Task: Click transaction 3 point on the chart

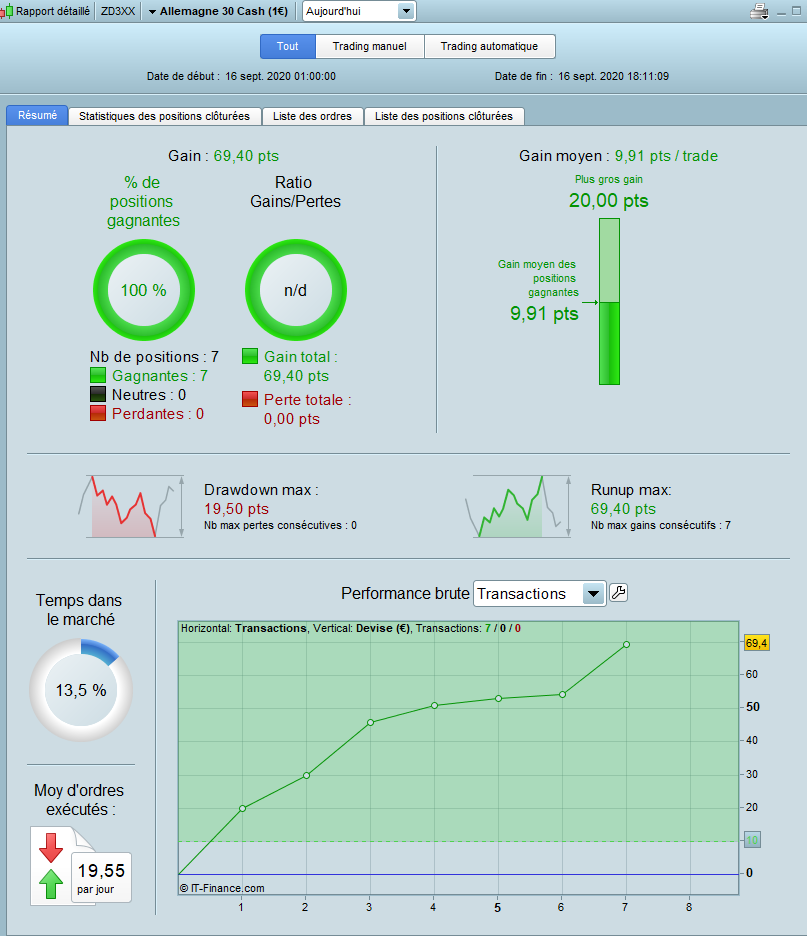Action: 371,722
